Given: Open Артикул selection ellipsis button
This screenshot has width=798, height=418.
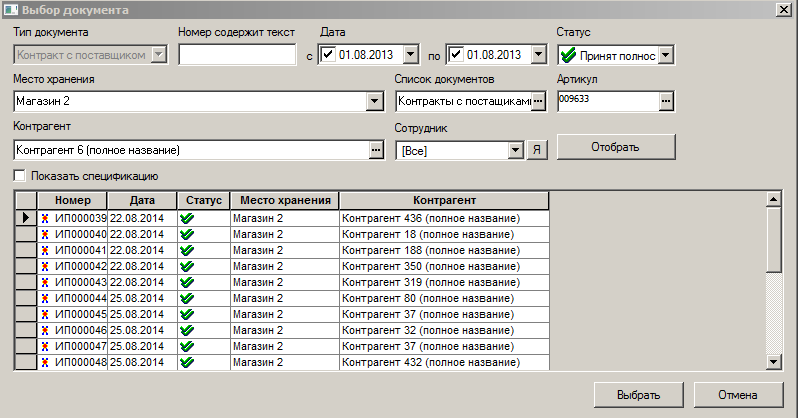Looking at the screenshot, I should pos(666,101).
